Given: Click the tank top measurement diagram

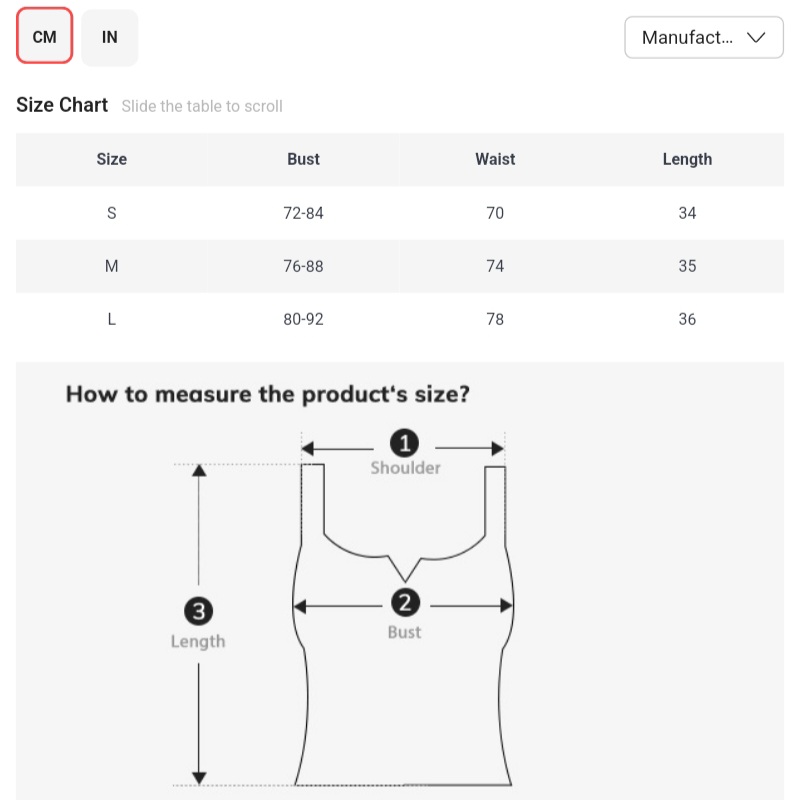Looking at the screenshot, I should click(x=404, y=690).
